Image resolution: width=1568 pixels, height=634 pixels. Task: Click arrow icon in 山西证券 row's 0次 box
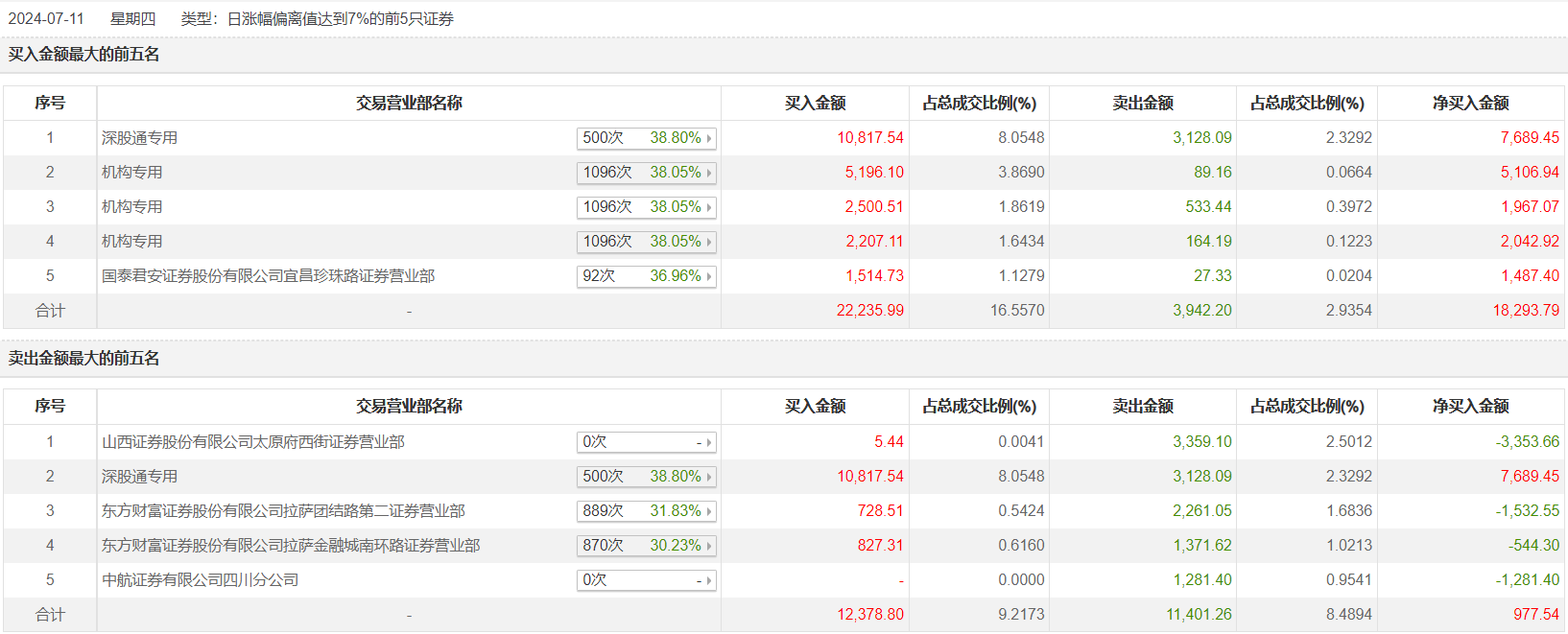point(709,443)
